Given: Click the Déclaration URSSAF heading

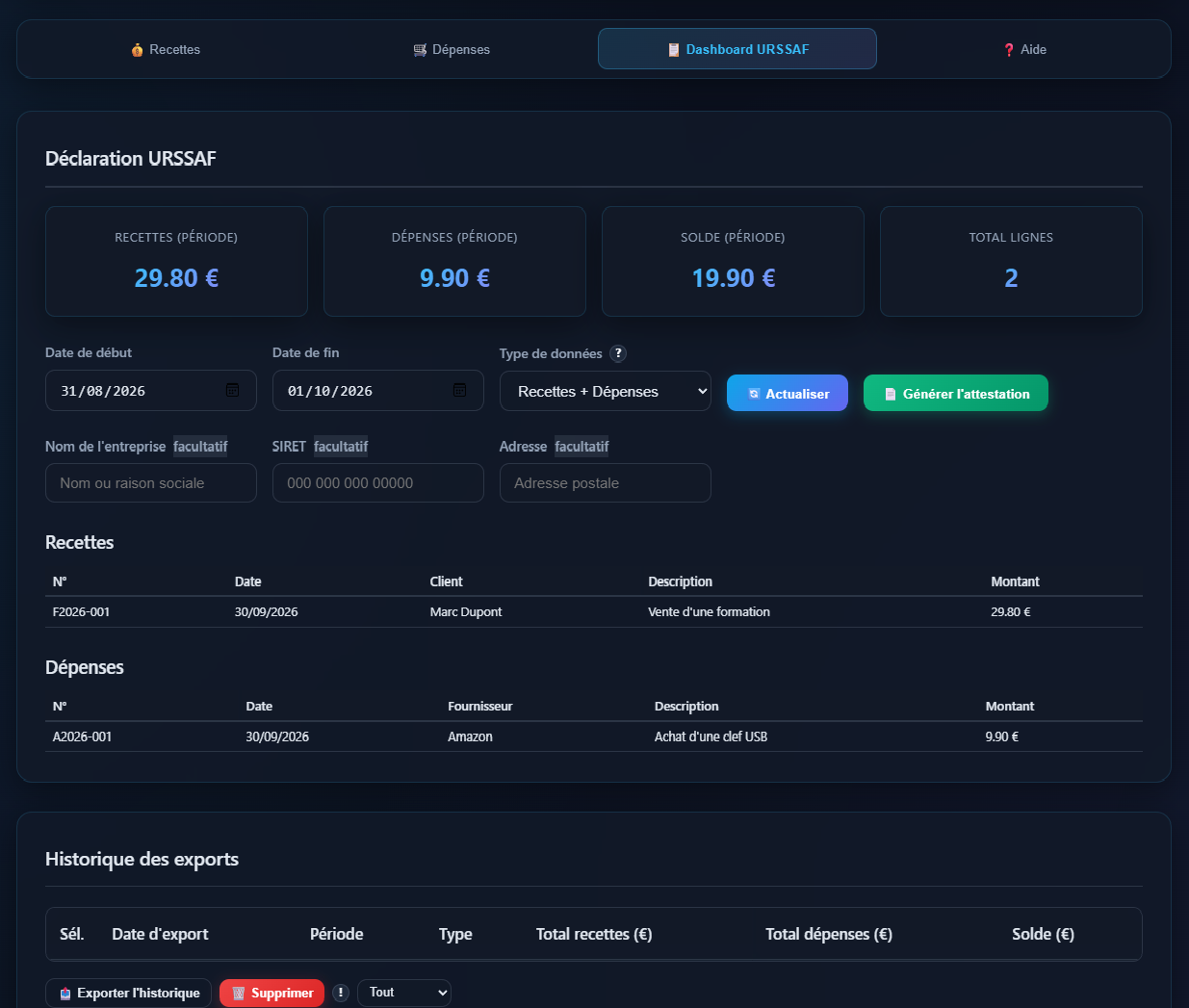Looking at the screenshot, I should click(x=131, y=159).
